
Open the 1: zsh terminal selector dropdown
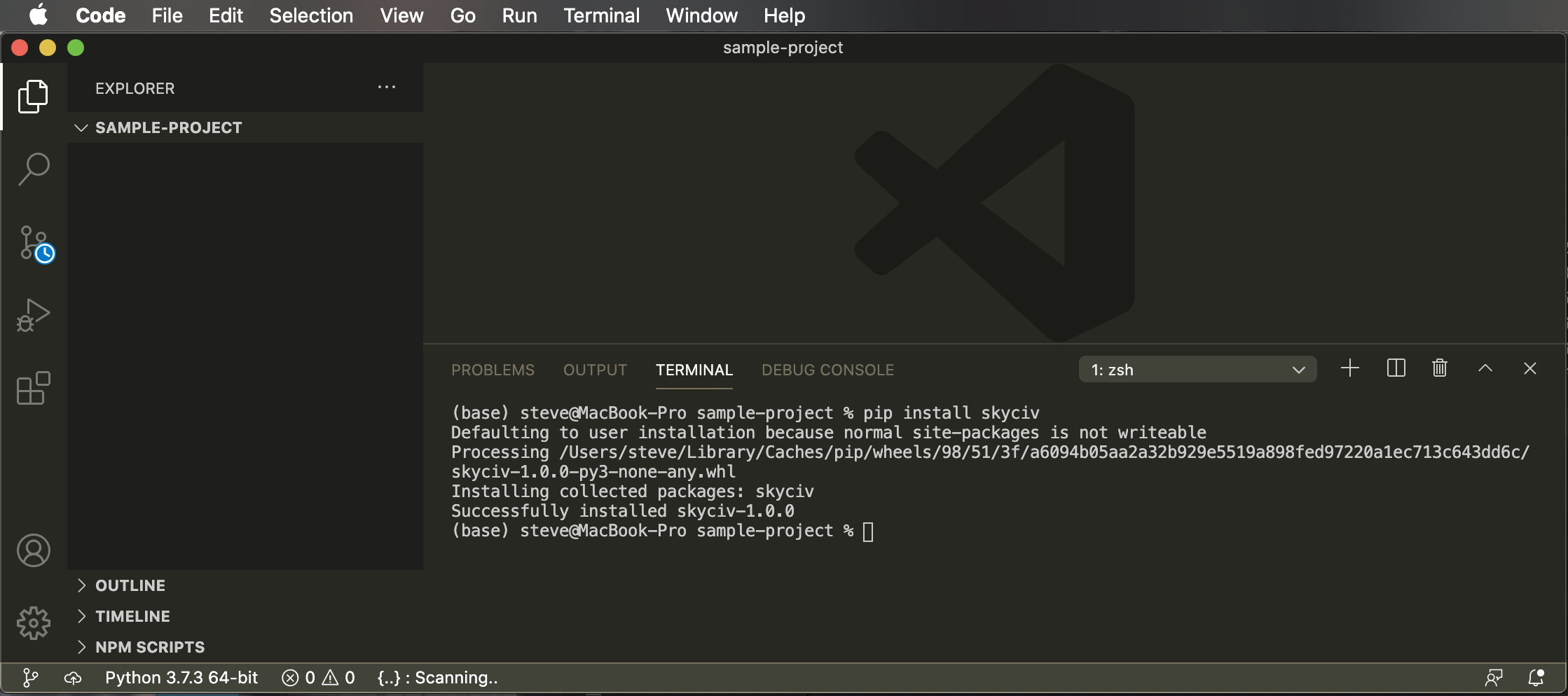click(x=1197, y=370)
